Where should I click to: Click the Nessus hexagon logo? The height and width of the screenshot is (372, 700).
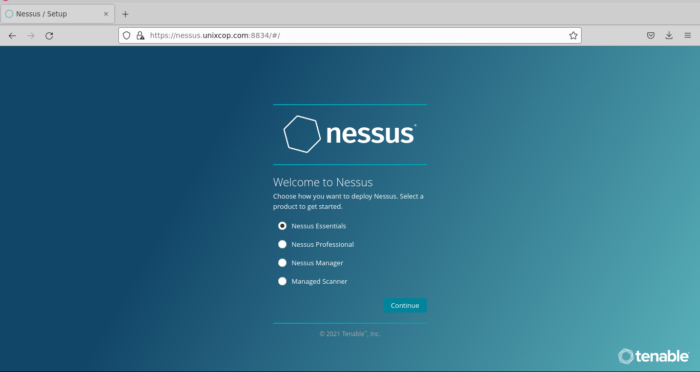tap(302, 134)
